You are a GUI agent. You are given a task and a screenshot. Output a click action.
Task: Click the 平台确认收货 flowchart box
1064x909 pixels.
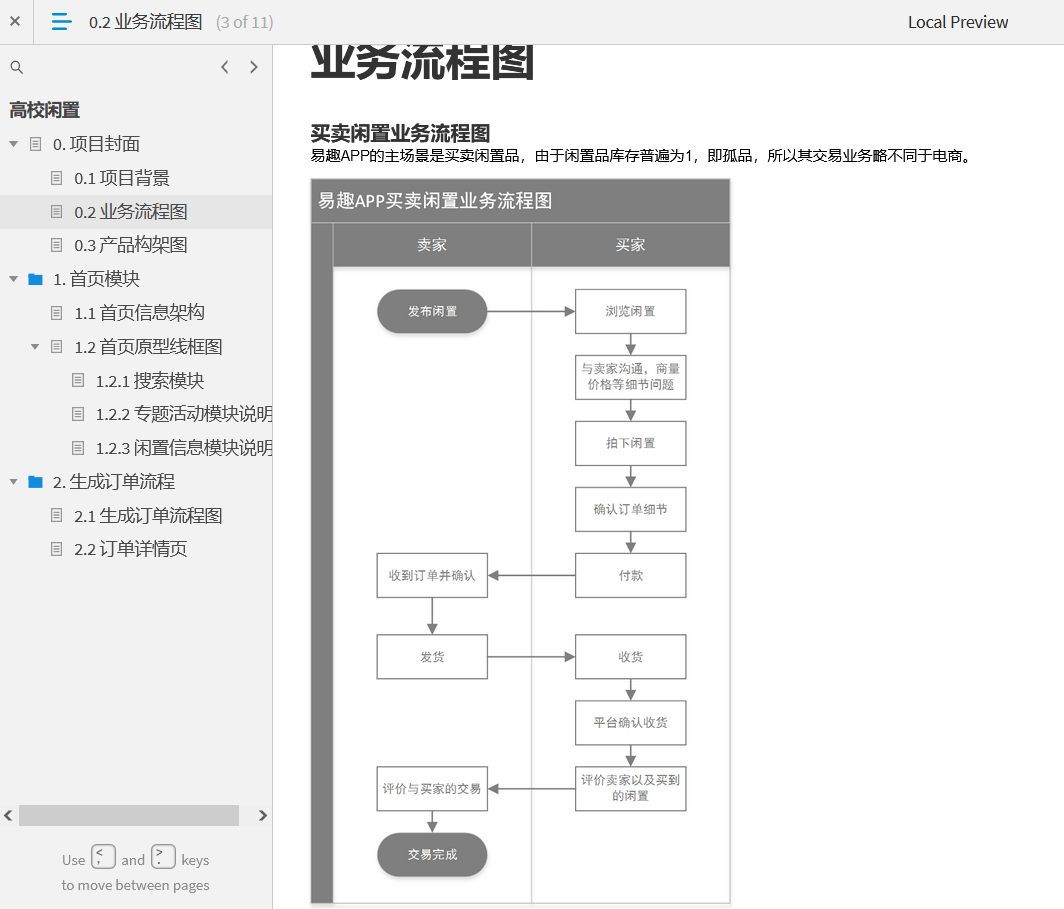point(630,722)
